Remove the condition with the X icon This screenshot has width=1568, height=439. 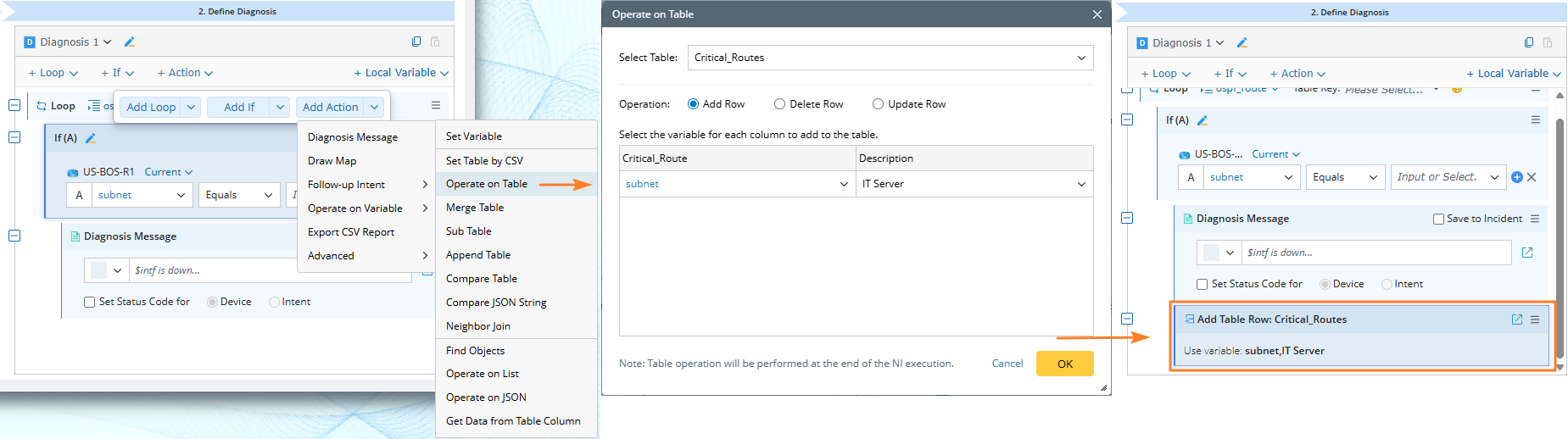1532,177
